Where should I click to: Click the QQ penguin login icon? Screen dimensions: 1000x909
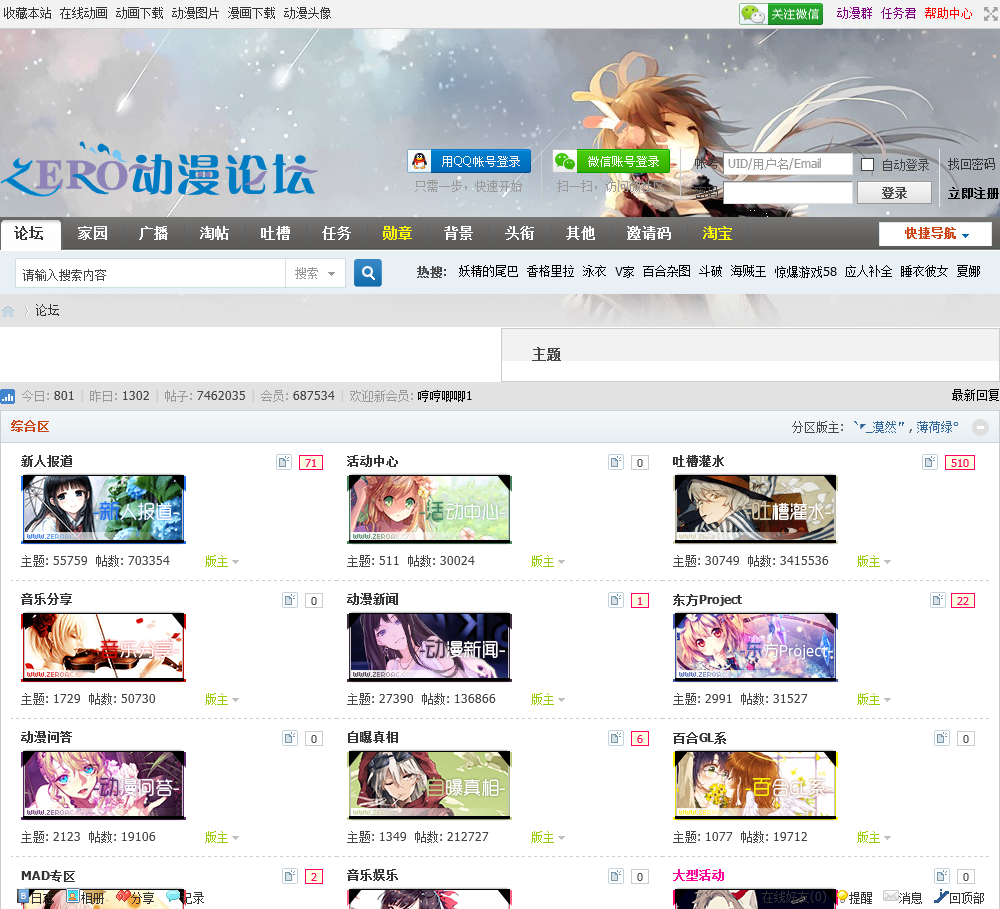pos(420,161)
